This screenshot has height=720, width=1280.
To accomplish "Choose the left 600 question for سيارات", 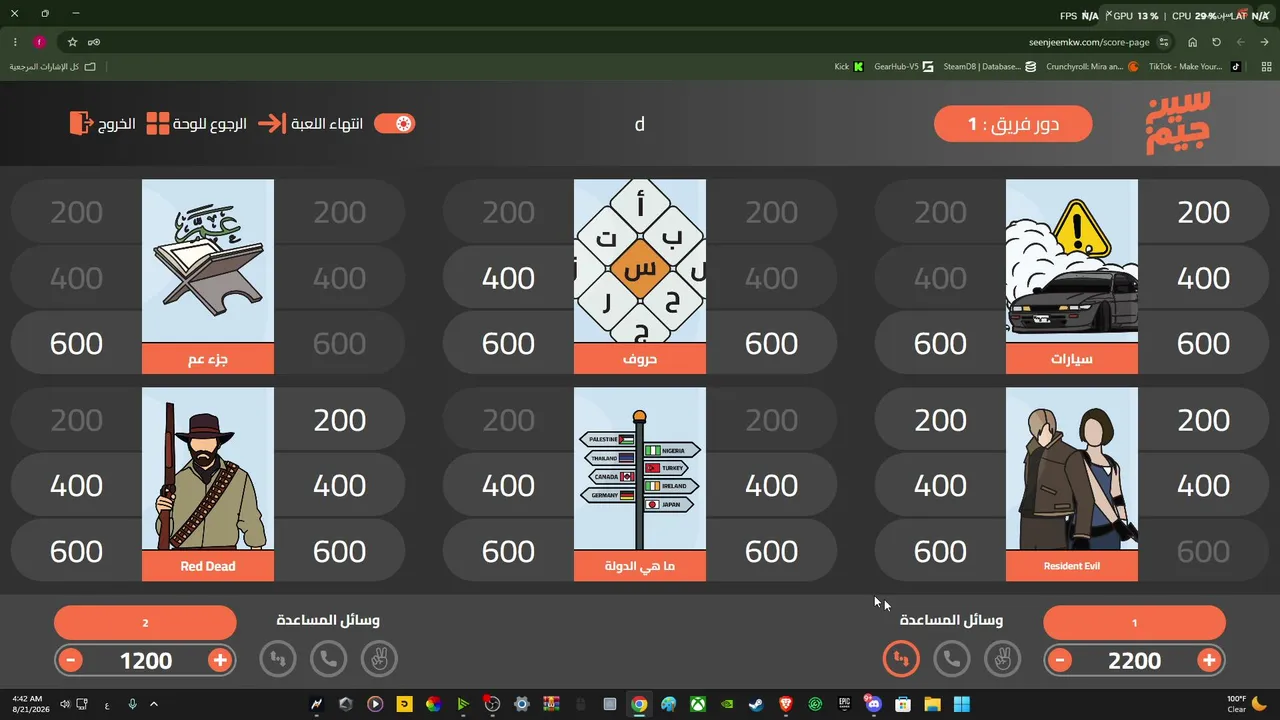I will point(940,344).
